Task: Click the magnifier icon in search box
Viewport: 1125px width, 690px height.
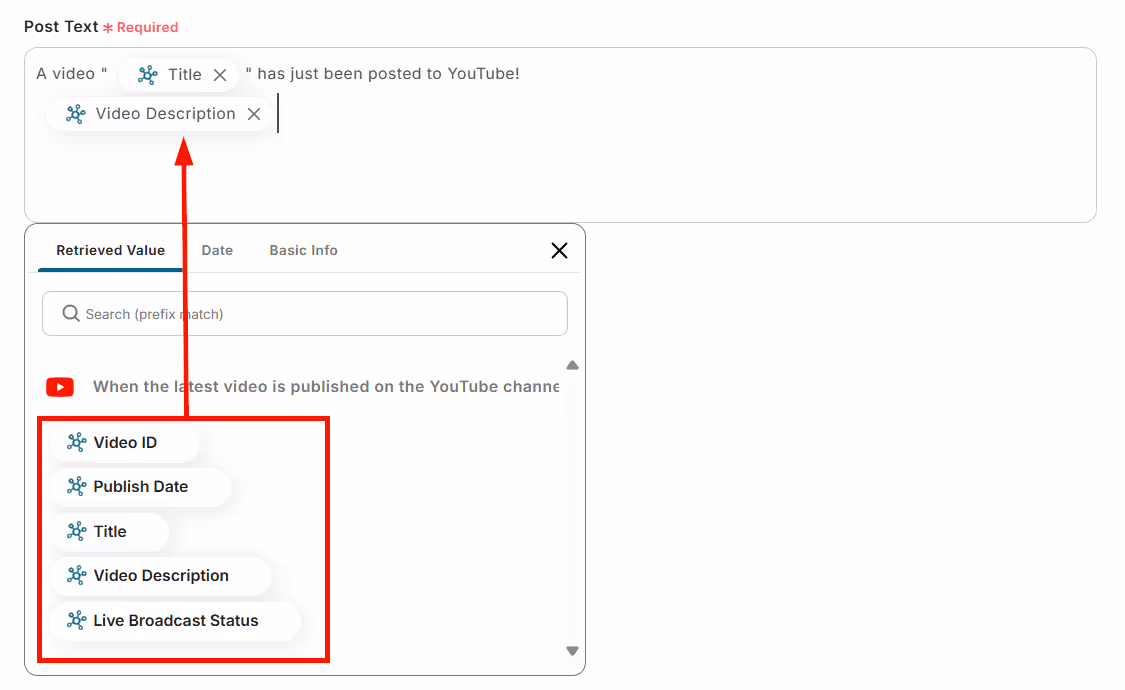Action: tap(70, 313)
